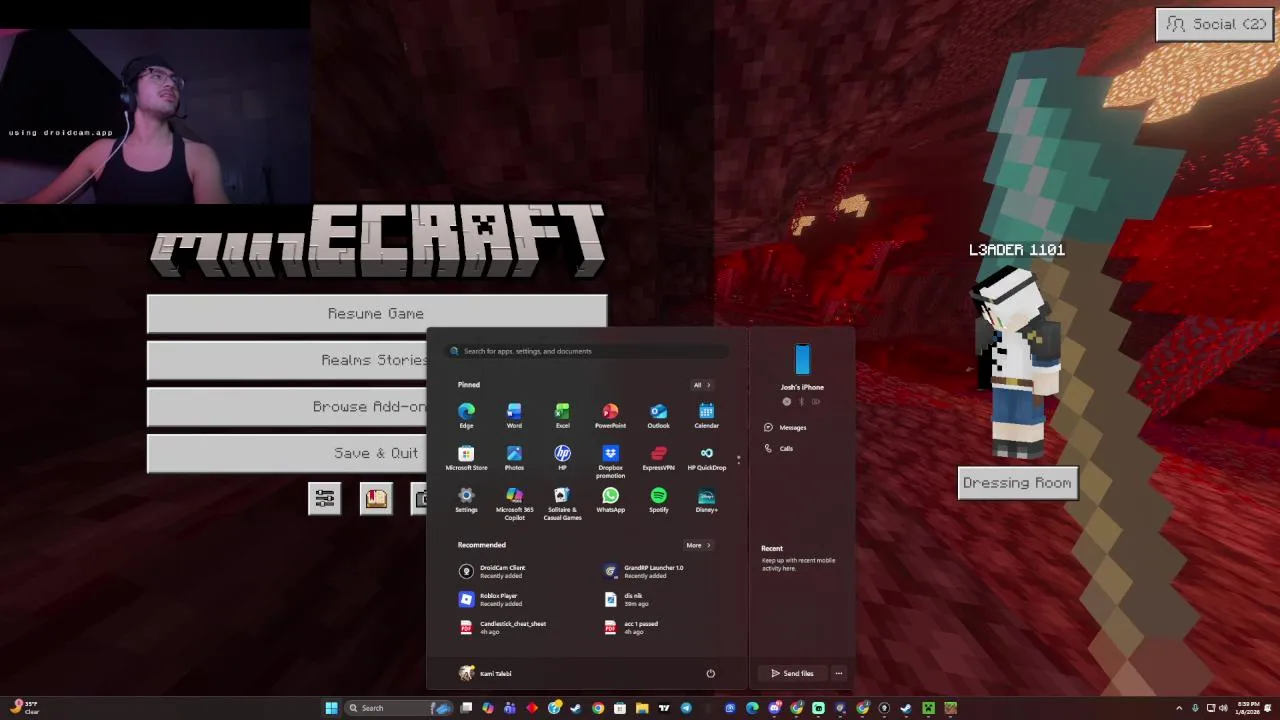Open Calls for Josh's iPhone
The width and height of the screenshot is (1280, 720).
[779, 448]
